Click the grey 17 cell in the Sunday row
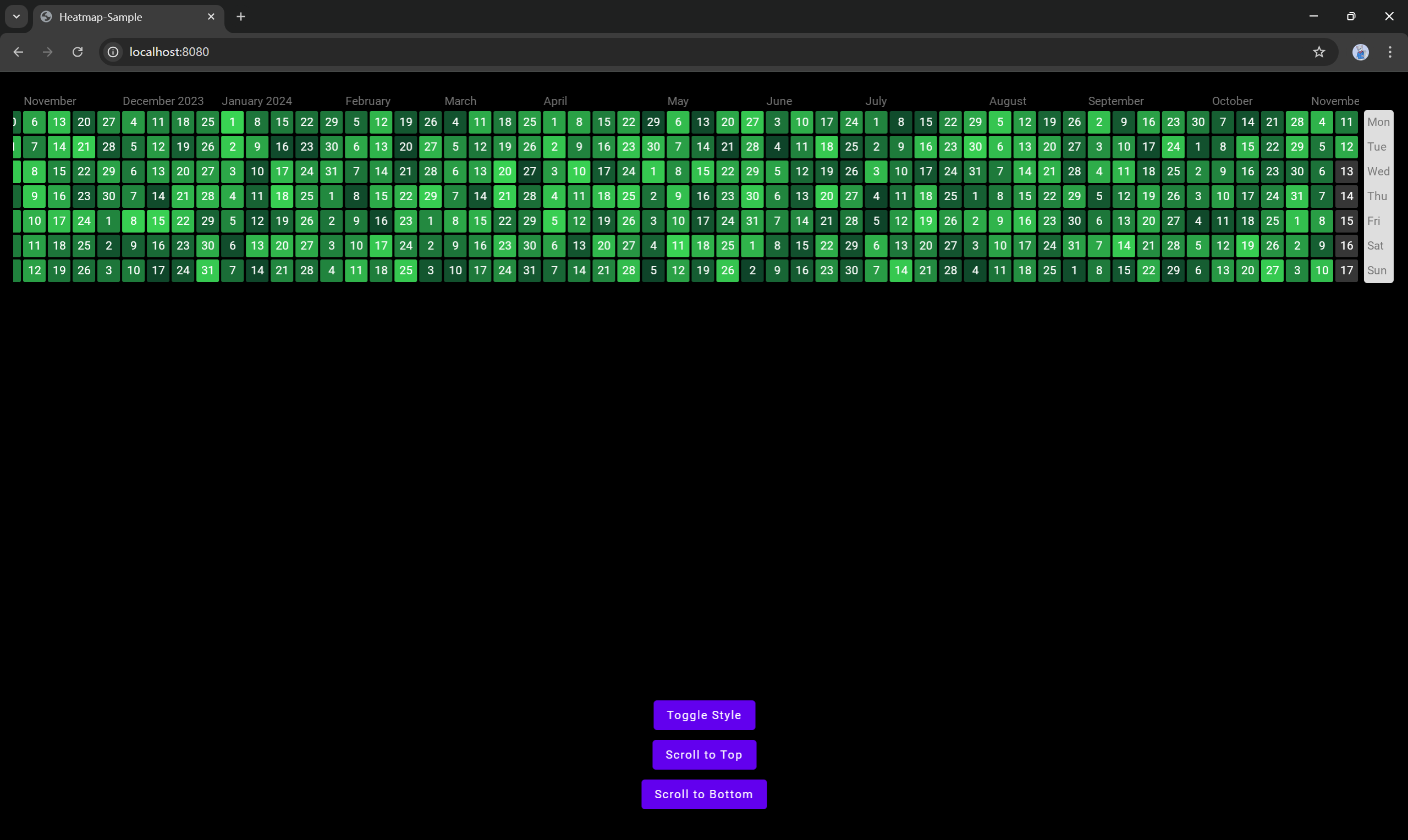Screen dimensions: 1408x840 pyautogui.click(x=1346, y=270)
